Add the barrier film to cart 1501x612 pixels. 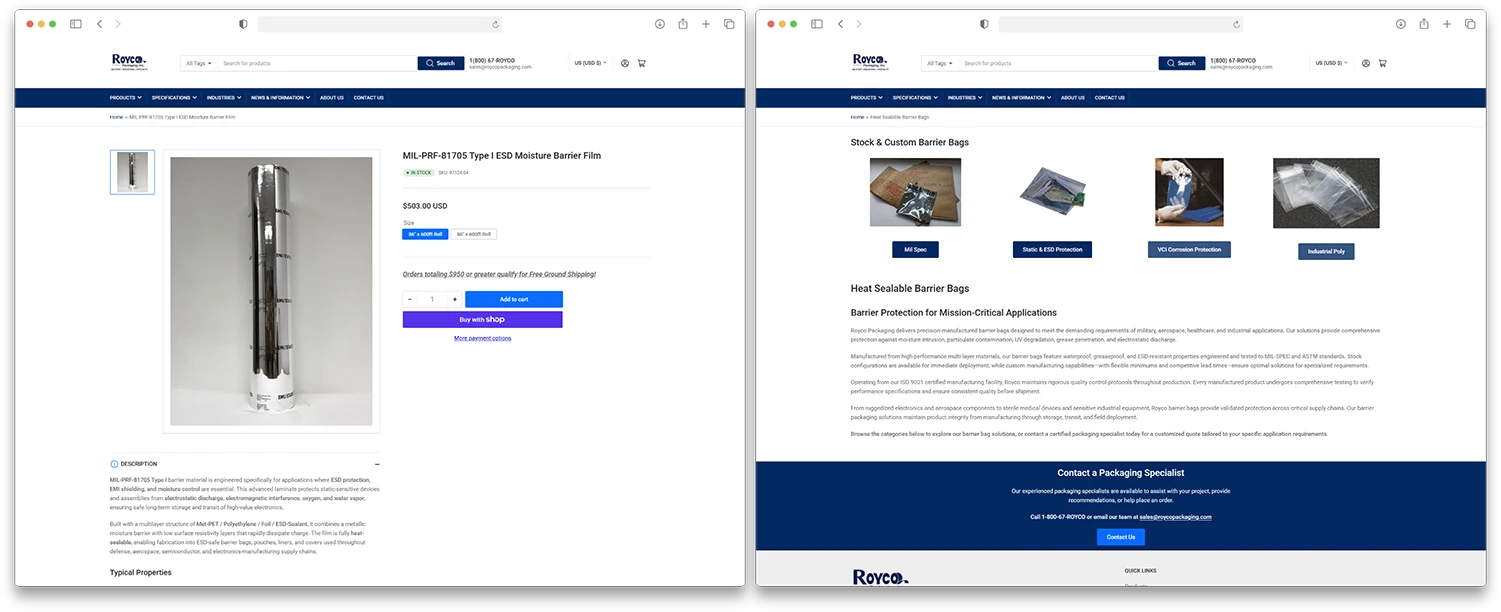coord(514,299)
